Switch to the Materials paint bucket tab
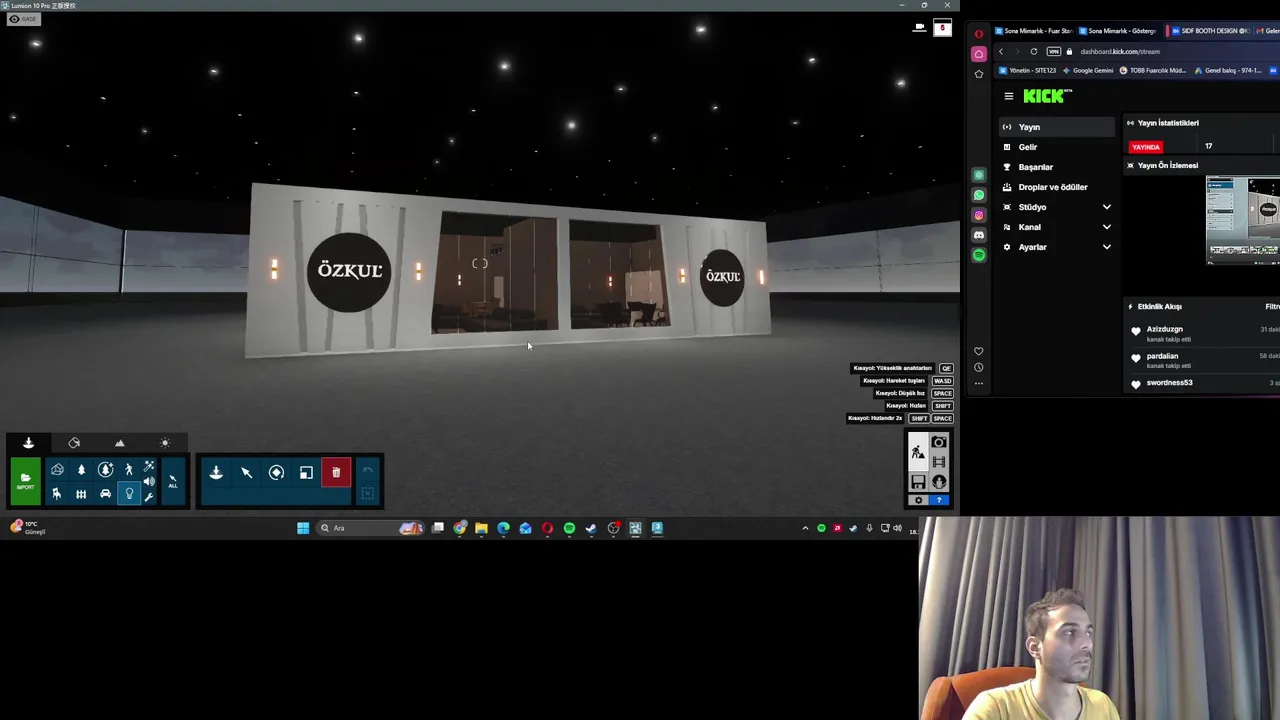Image resolution: width=1280 pixels, height=720 pixels. click(74, 443)
